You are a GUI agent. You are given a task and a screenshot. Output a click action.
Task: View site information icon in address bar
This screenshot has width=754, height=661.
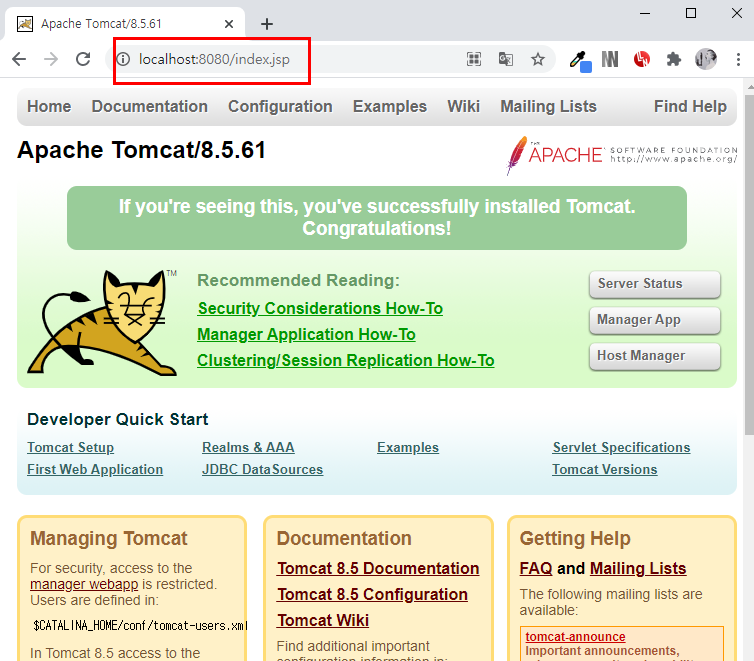click(x=123, y=59)
